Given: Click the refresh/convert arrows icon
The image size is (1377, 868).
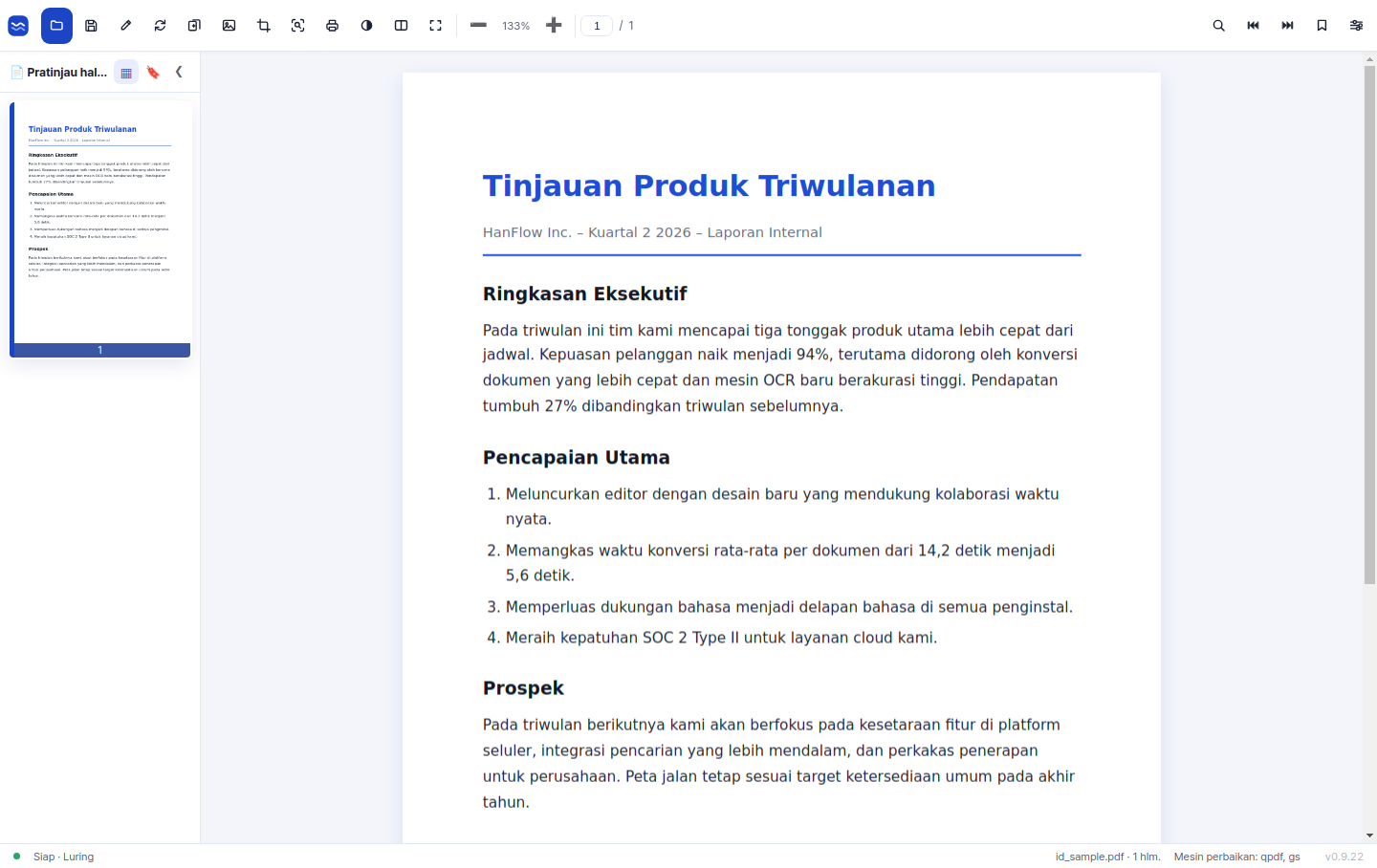Looking at the screenshot, I should 160,26.
